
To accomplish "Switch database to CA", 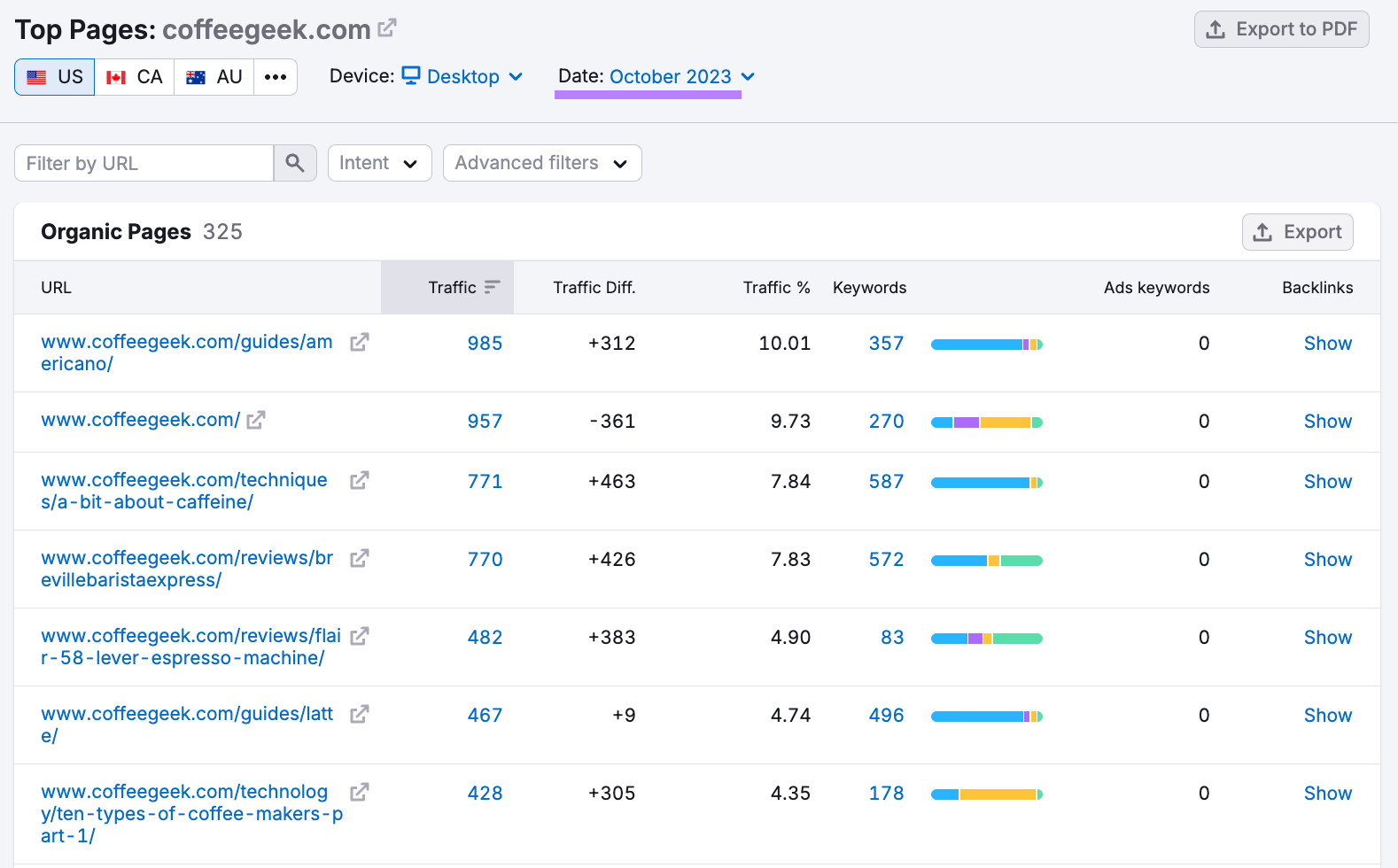I will 135,77.
